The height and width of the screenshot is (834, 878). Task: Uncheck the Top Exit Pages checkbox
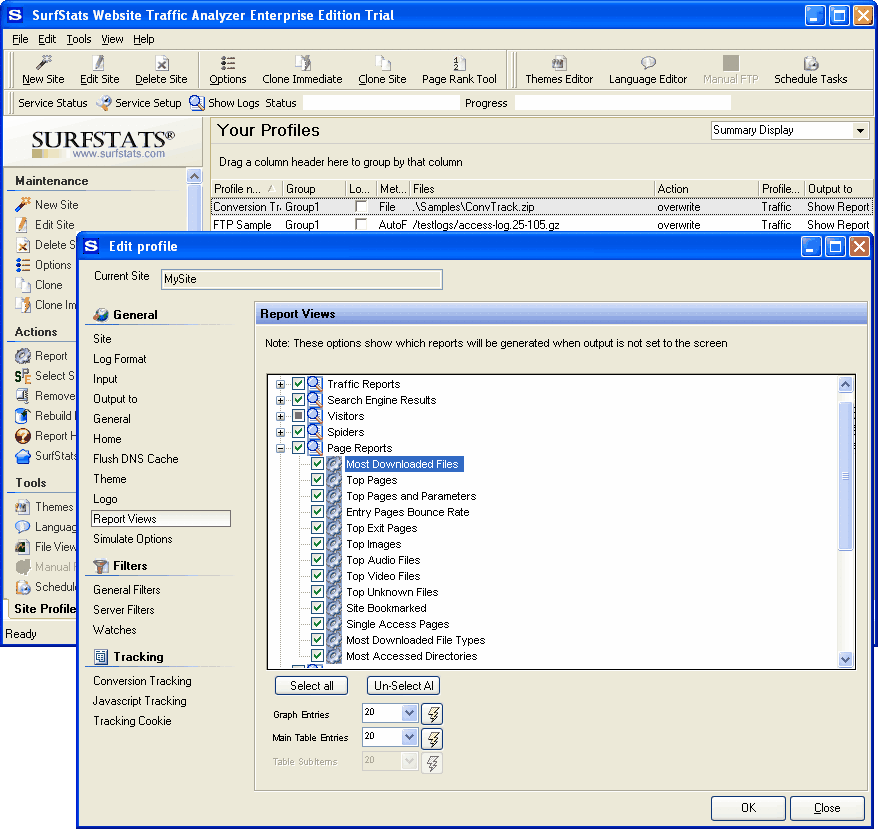(x=317, y=528)
